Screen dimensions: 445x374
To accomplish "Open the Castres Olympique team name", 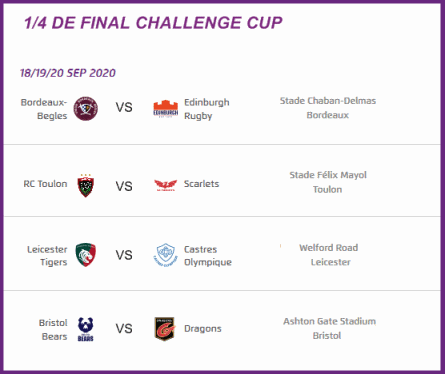I will click(208, 256).
